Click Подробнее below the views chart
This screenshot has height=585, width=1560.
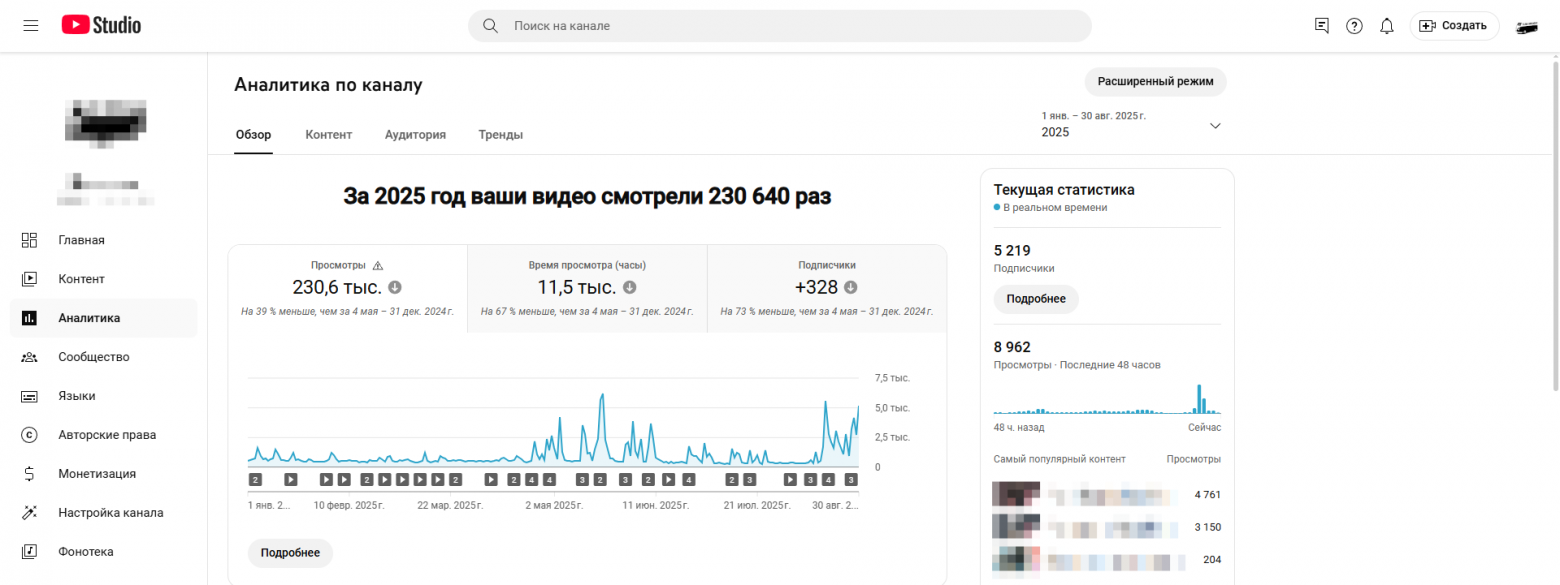point(290,552)
